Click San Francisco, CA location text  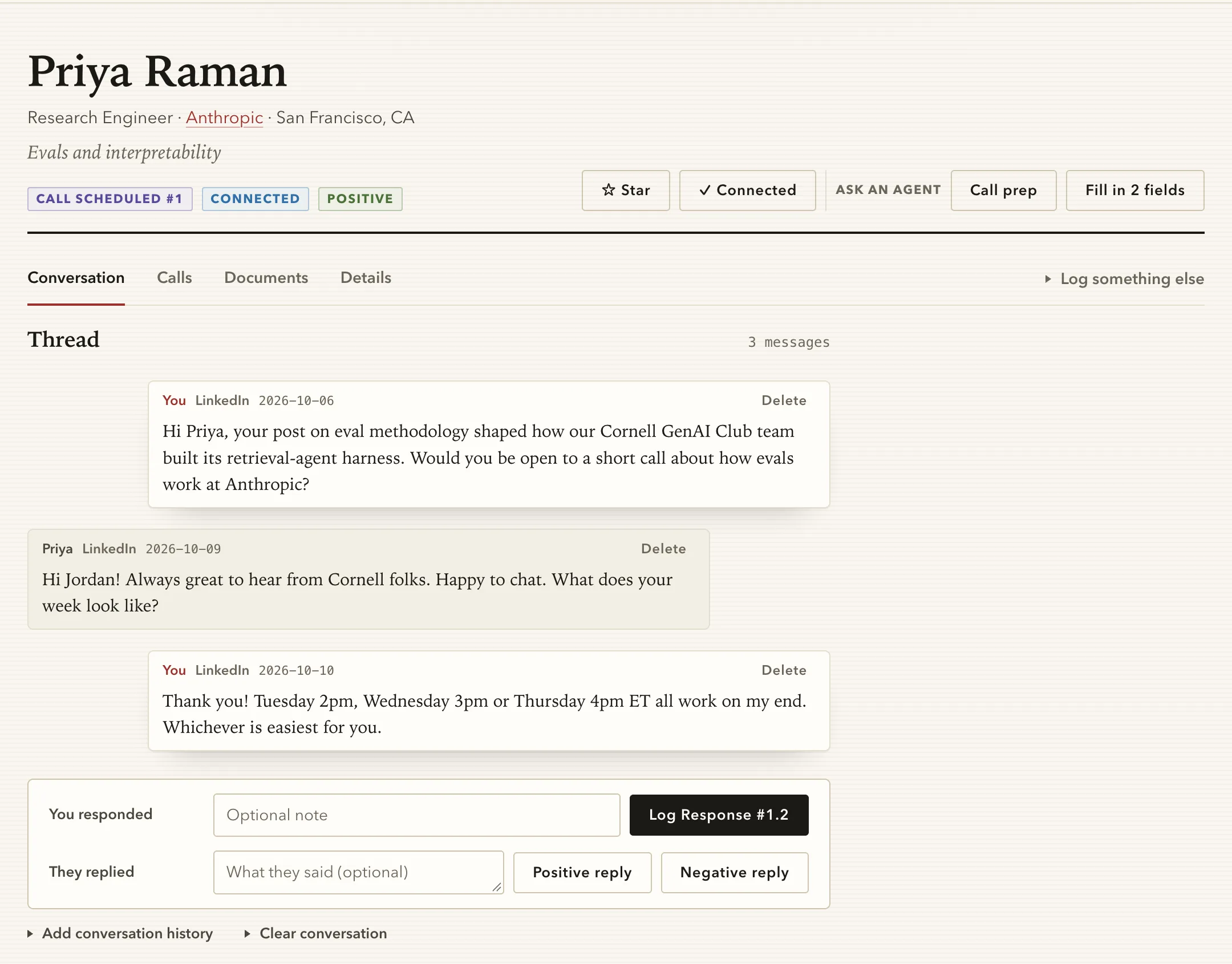point(345,118)
